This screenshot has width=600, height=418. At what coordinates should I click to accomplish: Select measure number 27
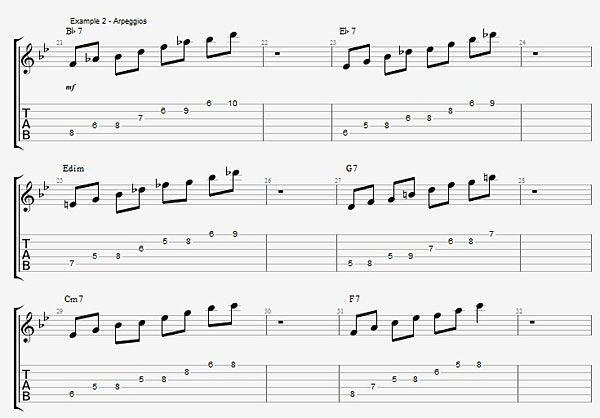pyautogui.click(x=338, y=180)
